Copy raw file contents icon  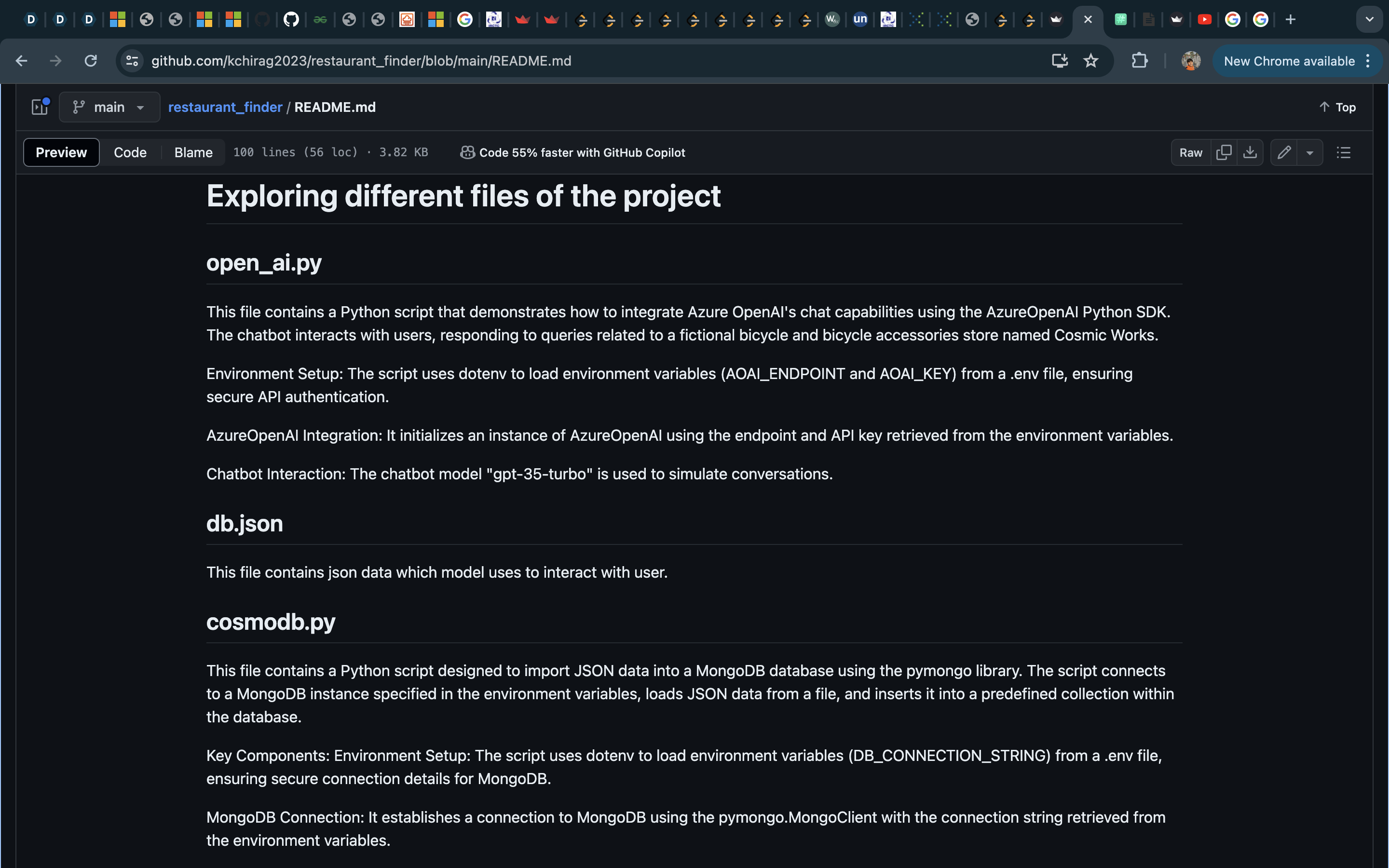[1224, 153]
